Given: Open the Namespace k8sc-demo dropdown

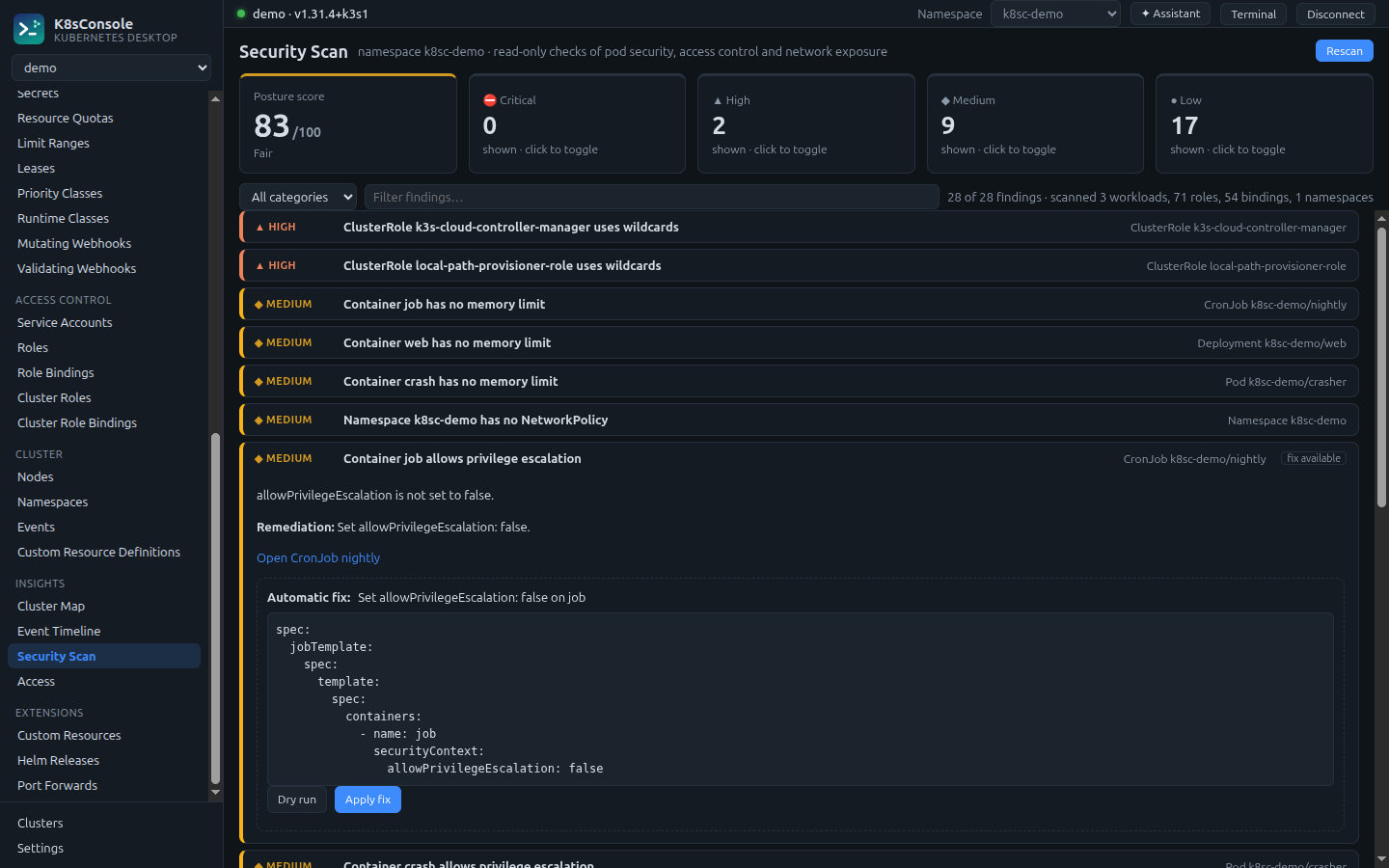Looking at the screenshot, I should point(1055,14).
